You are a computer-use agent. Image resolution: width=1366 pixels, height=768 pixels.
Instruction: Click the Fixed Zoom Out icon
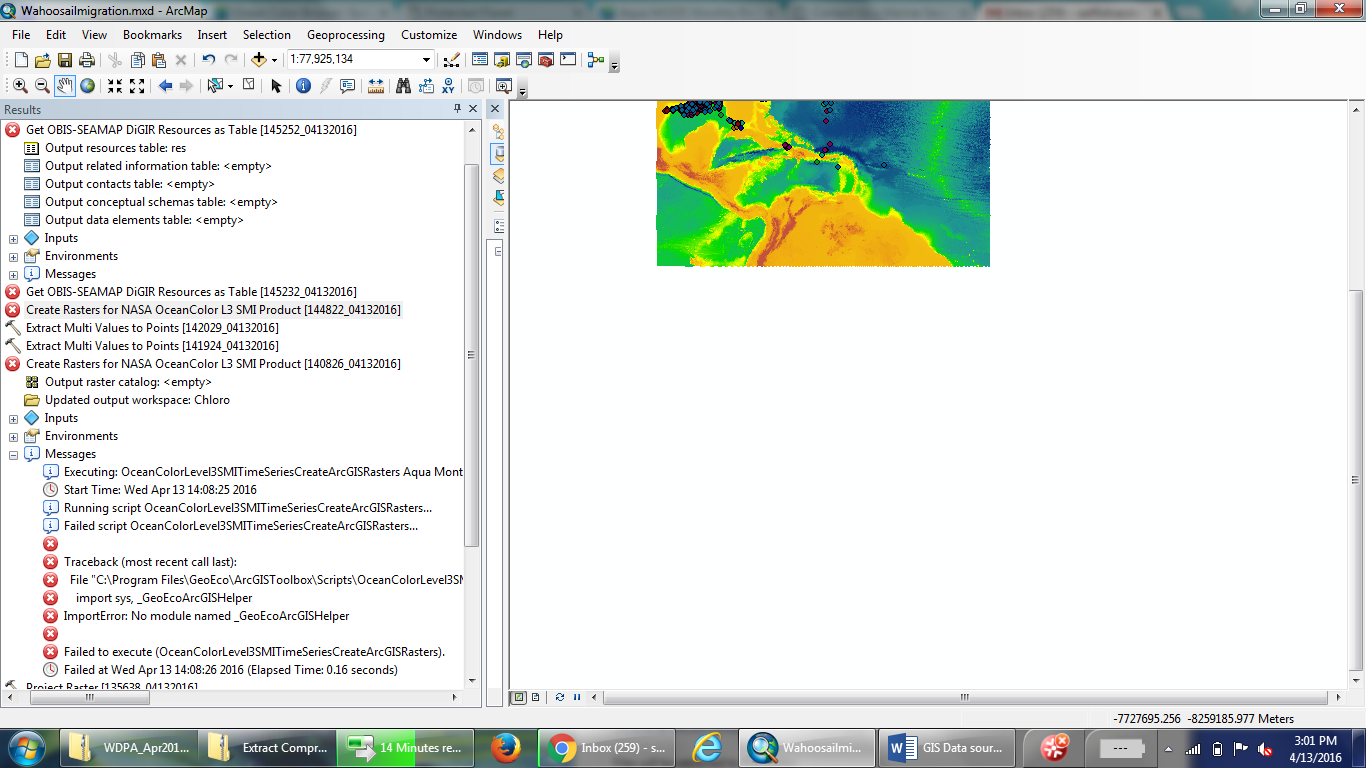(137, 86)
